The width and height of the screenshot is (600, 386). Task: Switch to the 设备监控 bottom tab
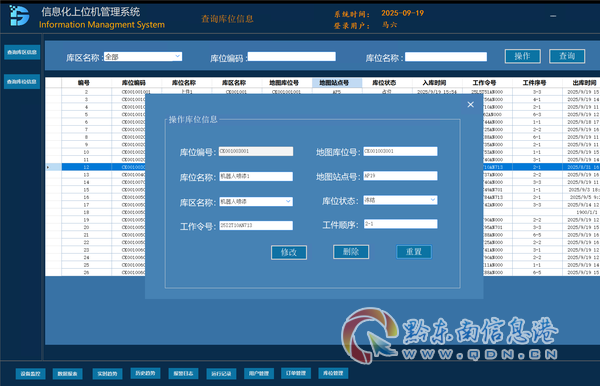(31, 374)
